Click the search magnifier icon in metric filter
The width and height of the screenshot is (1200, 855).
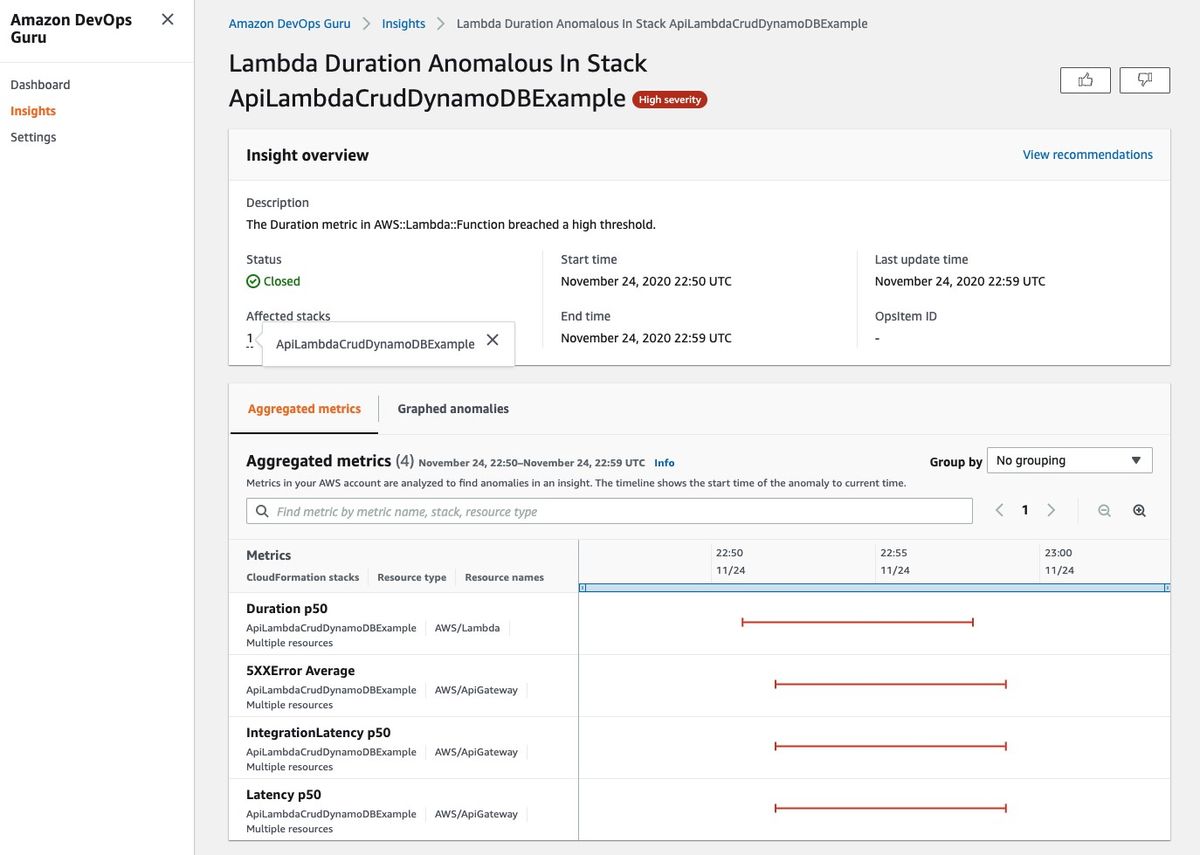tap(262, 511)
